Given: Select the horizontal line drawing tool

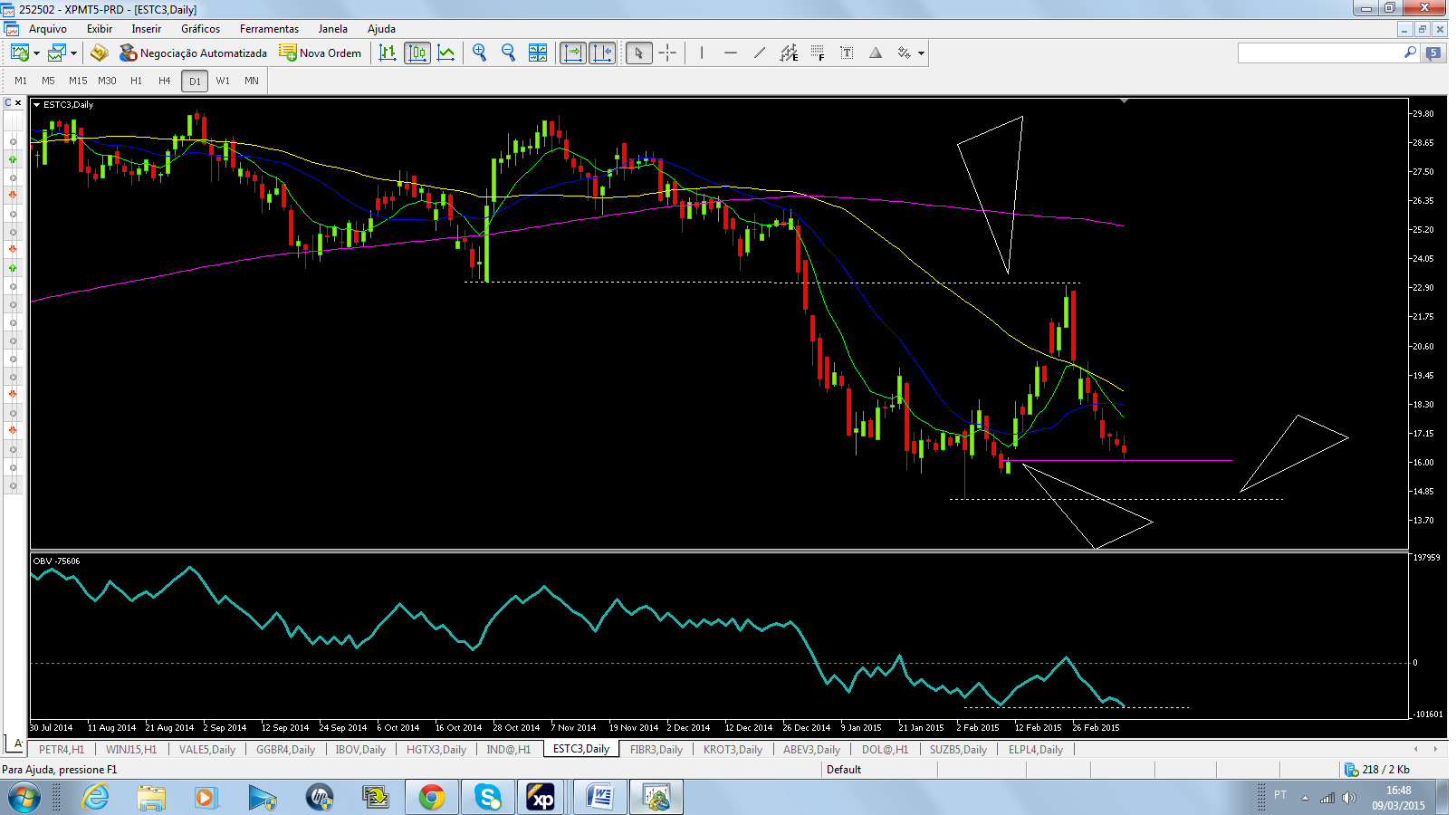Looking at the screenshot, I should (x=731, y=53).
